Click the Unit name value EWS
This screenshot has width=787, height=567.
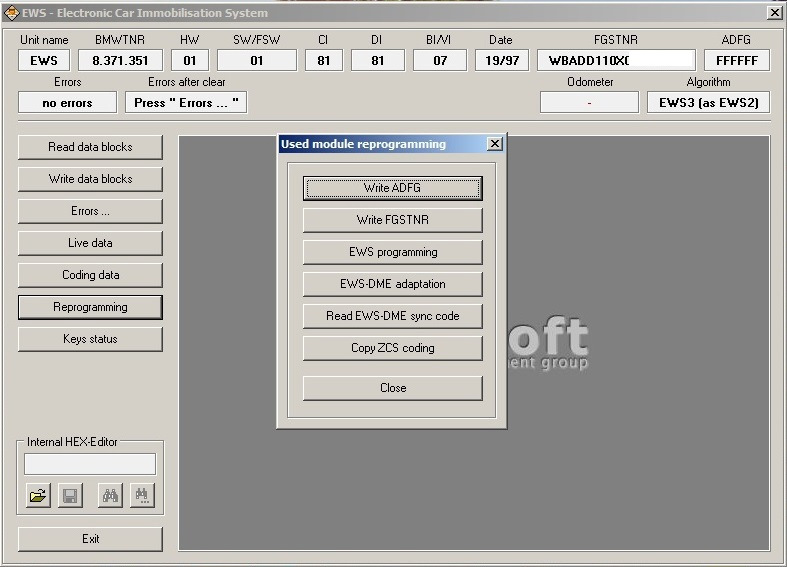click(44, 61)
